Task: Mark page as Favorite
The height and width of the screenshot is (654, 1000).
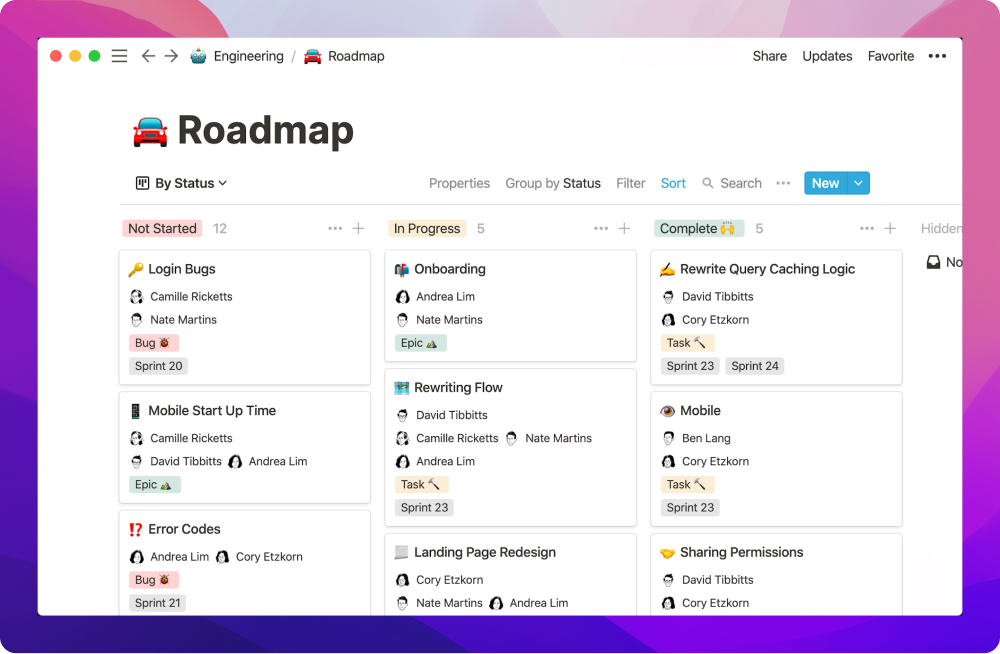Action: point(890,56)
